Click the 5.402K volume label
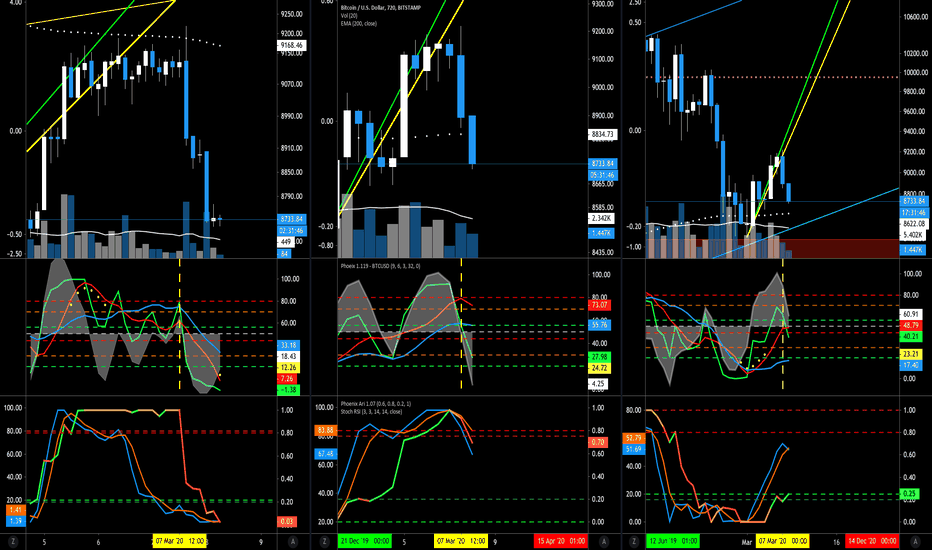The image size is (932, 550). click(x=914, y=235)
